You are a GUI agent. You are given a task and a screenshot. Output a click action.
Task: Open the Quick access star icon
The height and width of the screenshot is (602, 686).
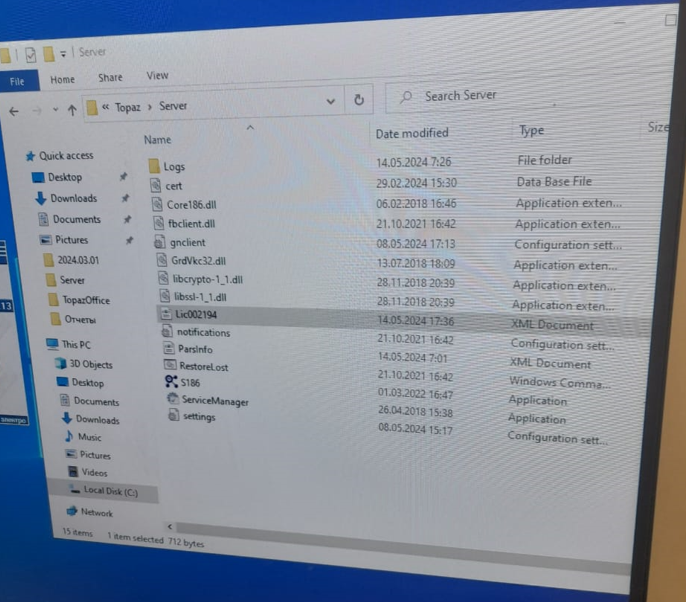(30, 156)
